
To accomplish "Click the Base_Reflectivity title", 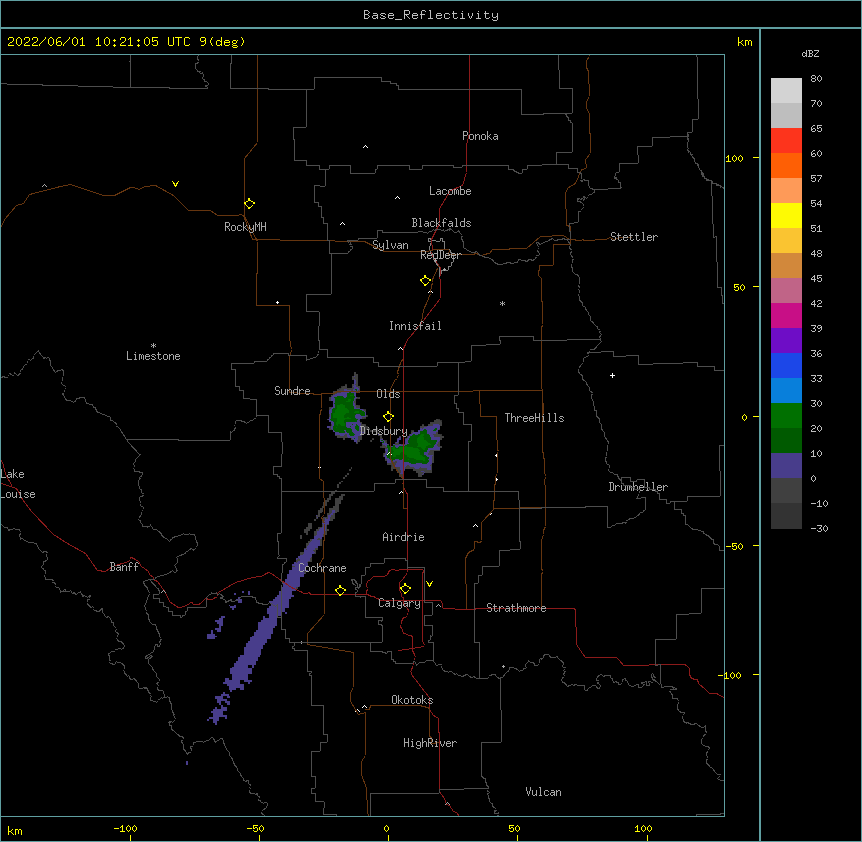I will [x=431, y=15].
